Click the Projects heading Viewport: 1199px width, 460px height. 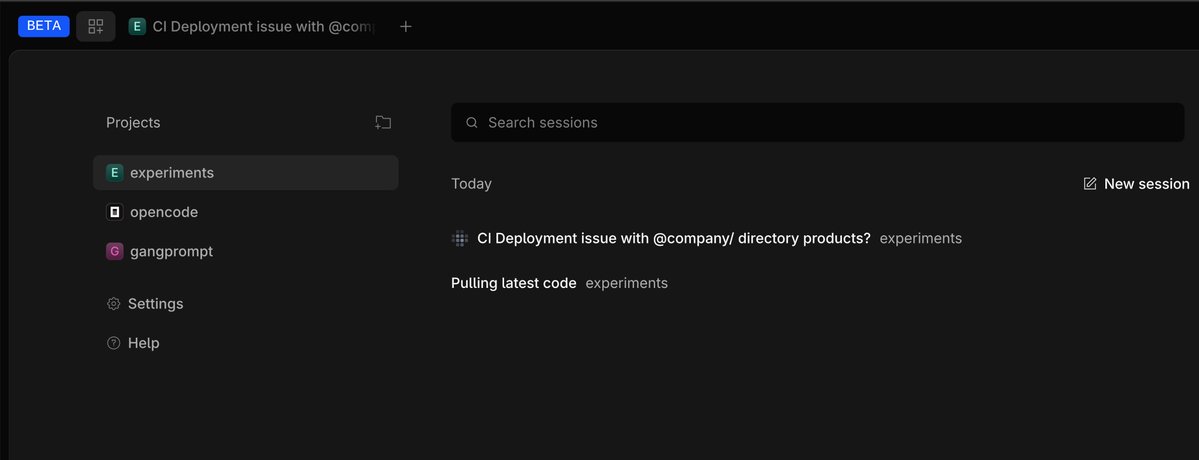(x=133, y=123)
